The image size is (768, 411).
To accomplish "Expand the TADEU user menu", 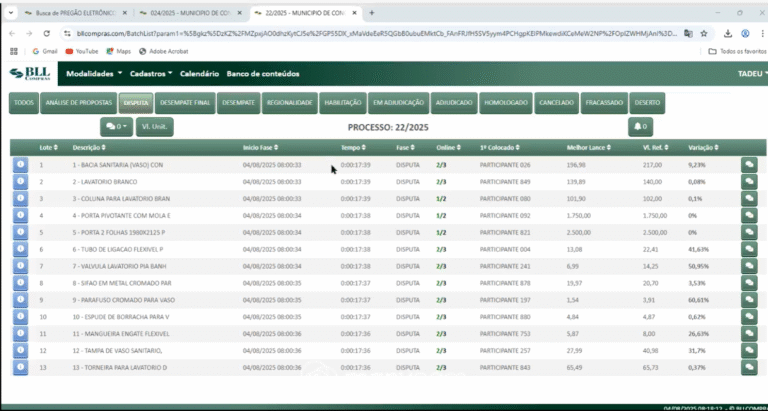I will (753, 74).
